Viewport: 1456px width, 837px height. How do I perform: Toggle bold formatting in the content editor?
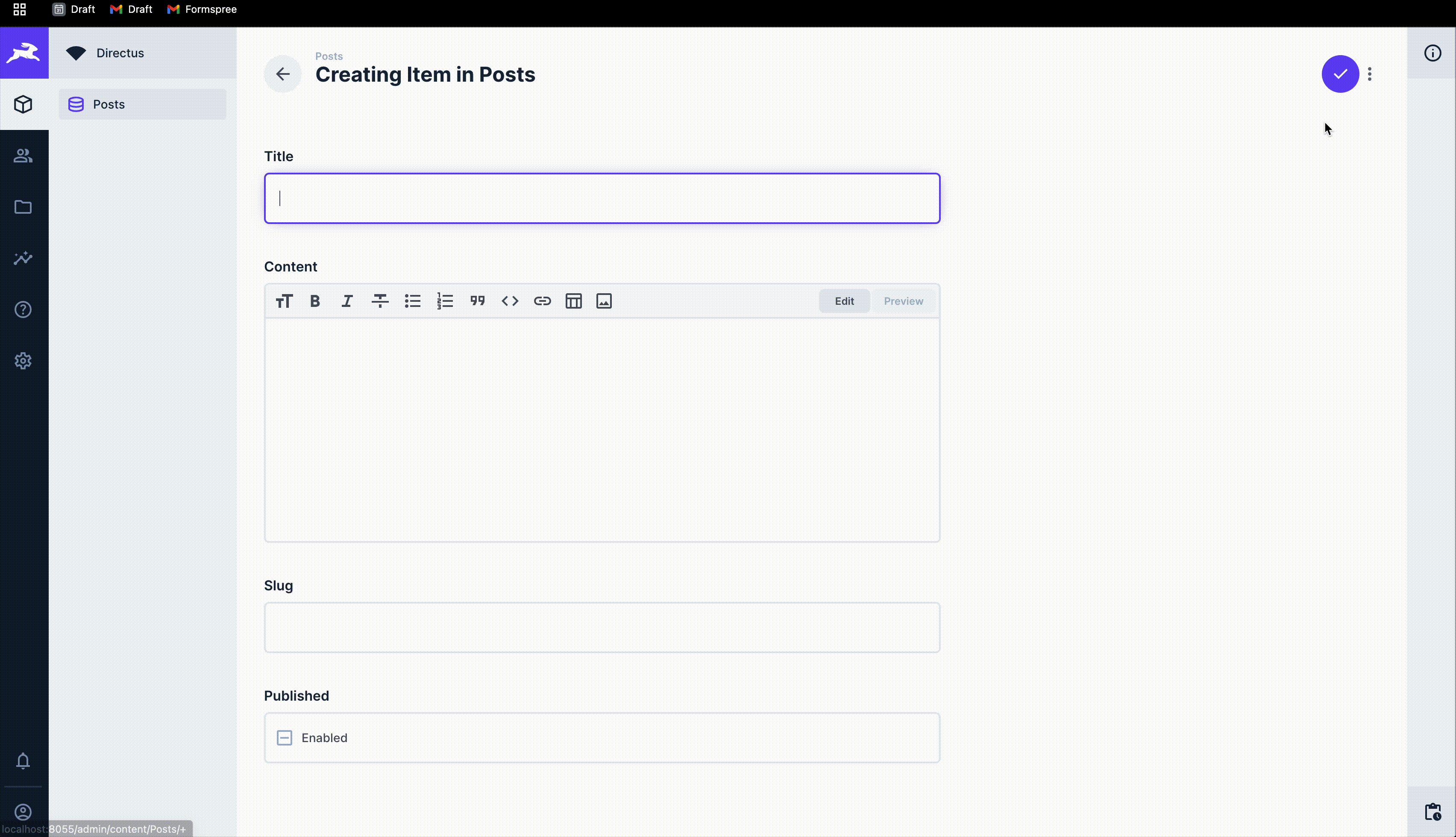click(315, 301)
